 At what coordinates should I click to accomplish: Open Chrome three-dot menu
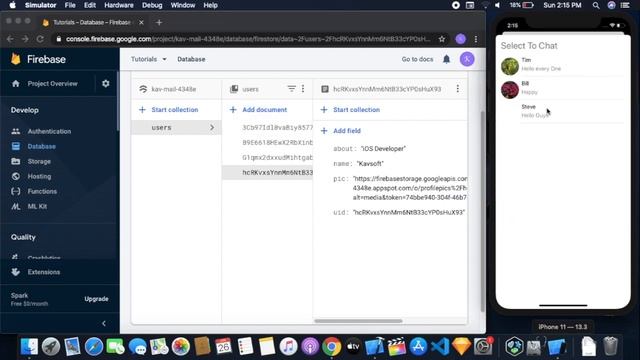click(476, 39)
